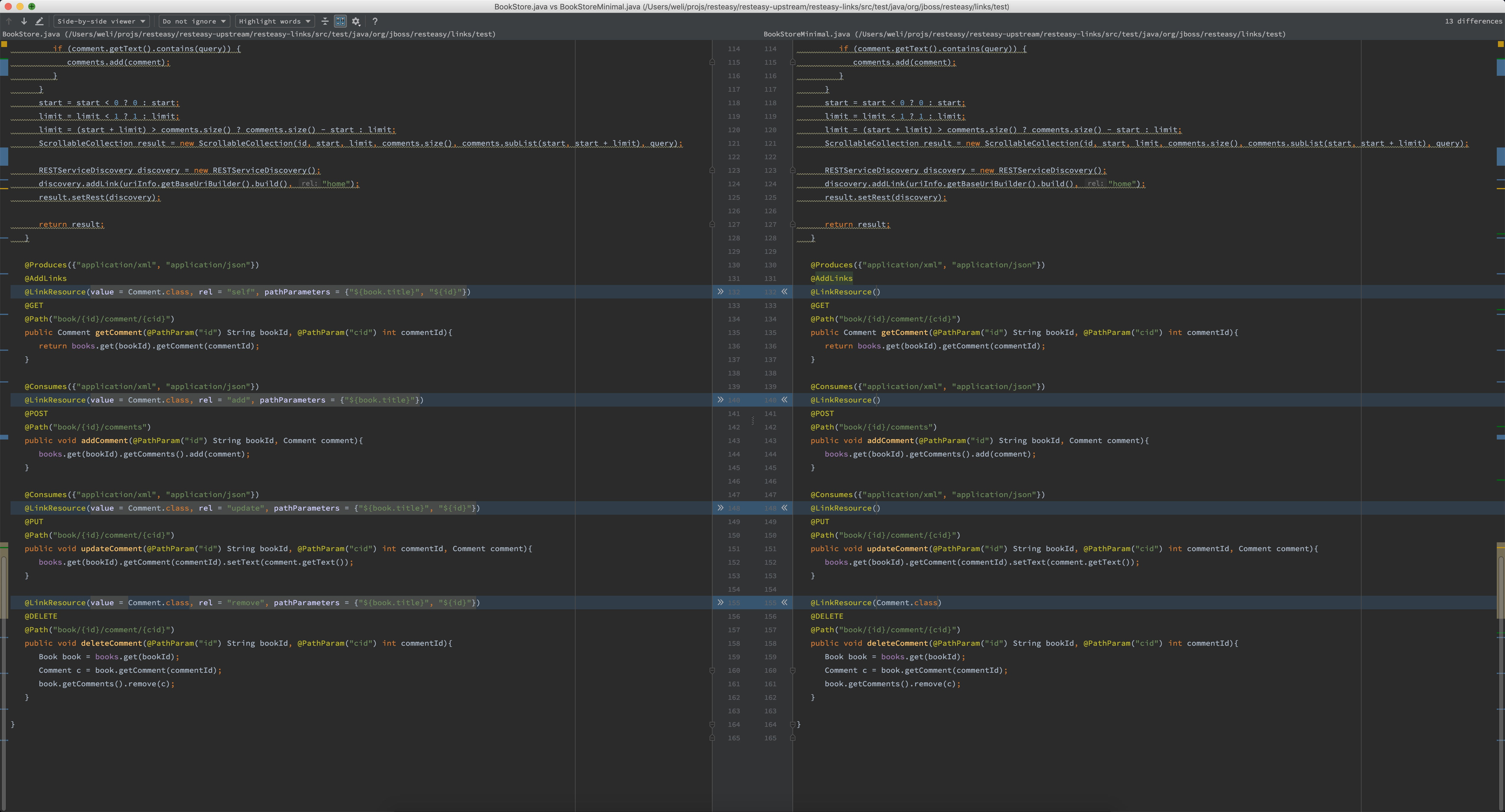Accept left change at line 132

(x=720, y=291)
